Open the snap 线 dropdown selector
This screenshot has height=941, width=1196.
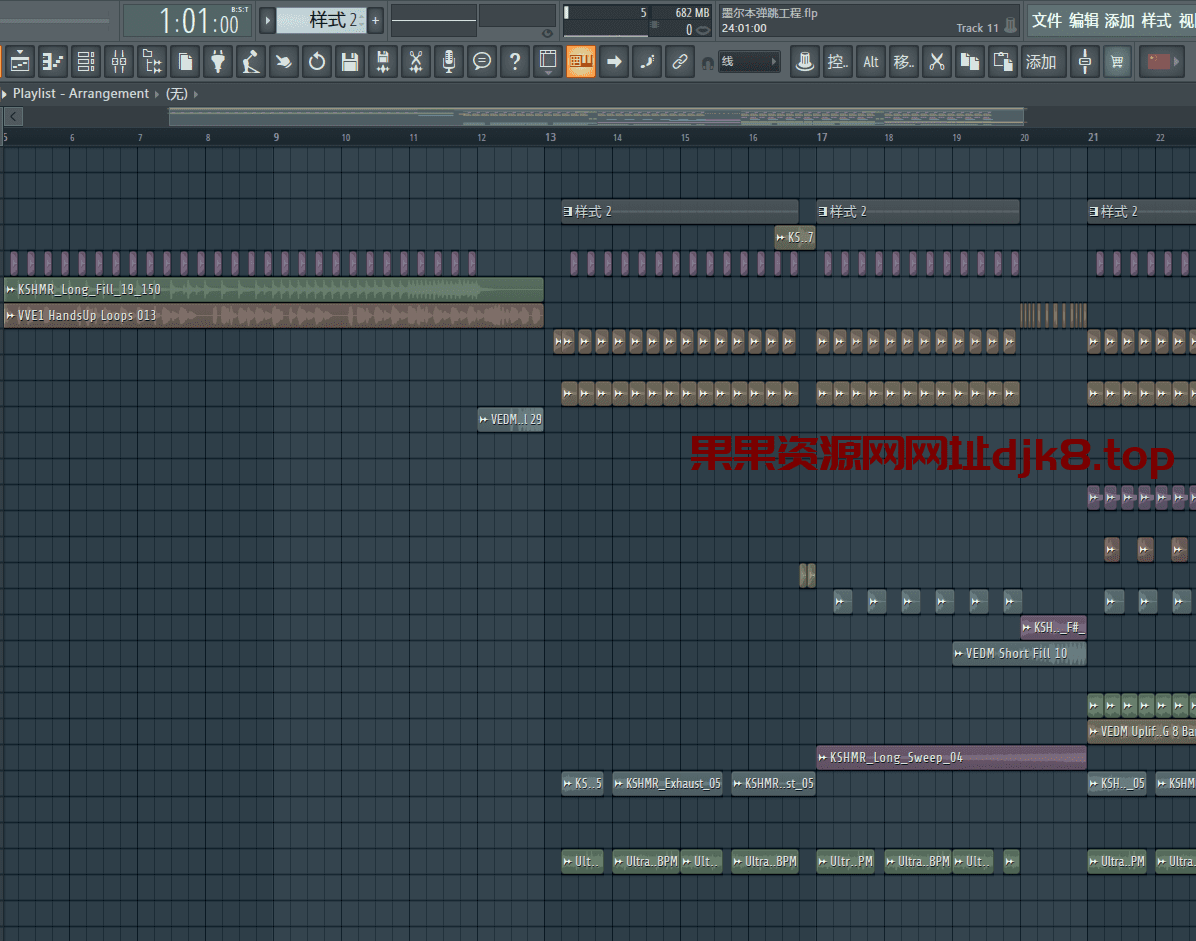(x=748, y=62)
